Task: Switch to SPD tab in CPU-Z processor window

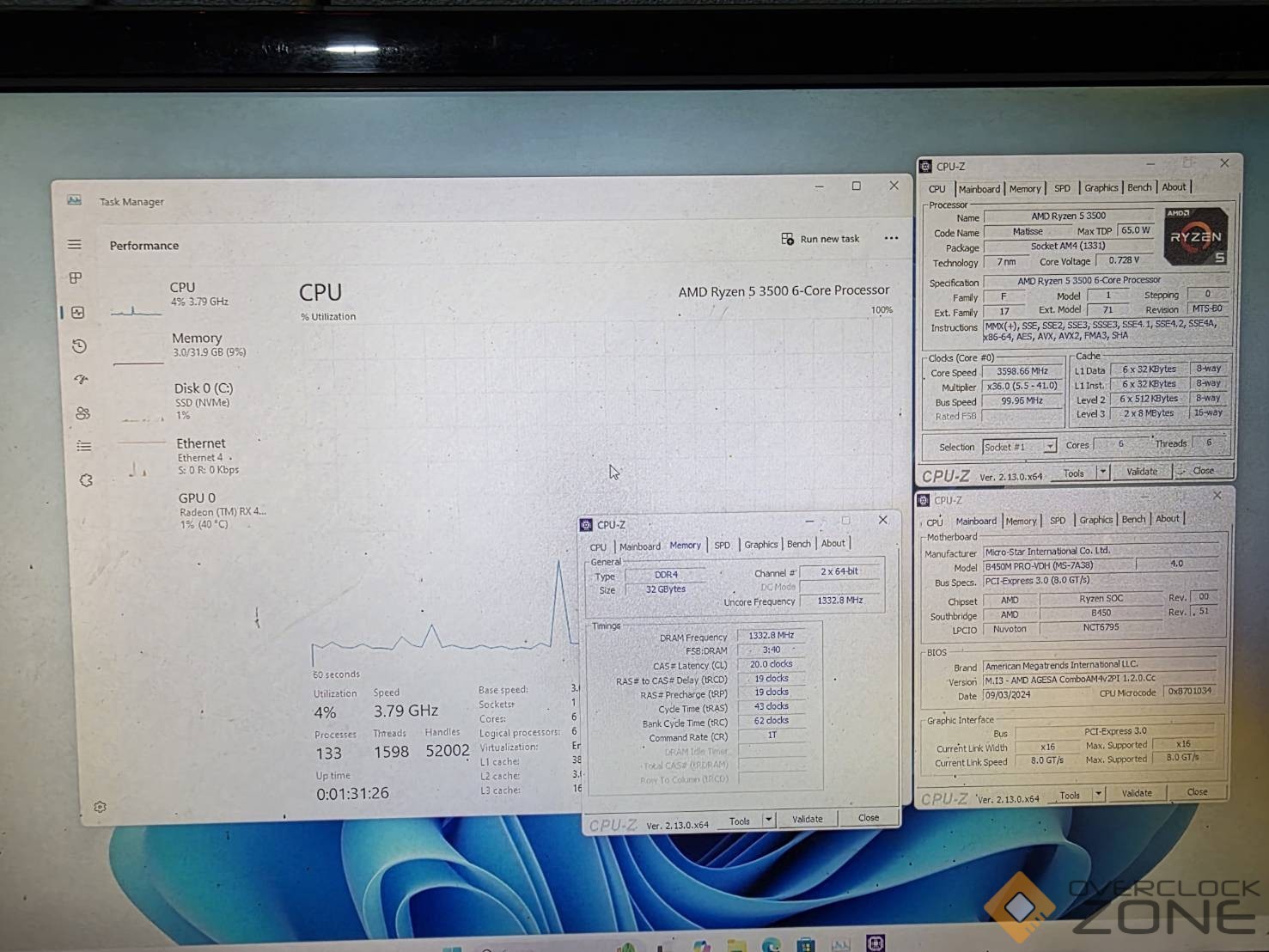Action: coord(1062,188)
